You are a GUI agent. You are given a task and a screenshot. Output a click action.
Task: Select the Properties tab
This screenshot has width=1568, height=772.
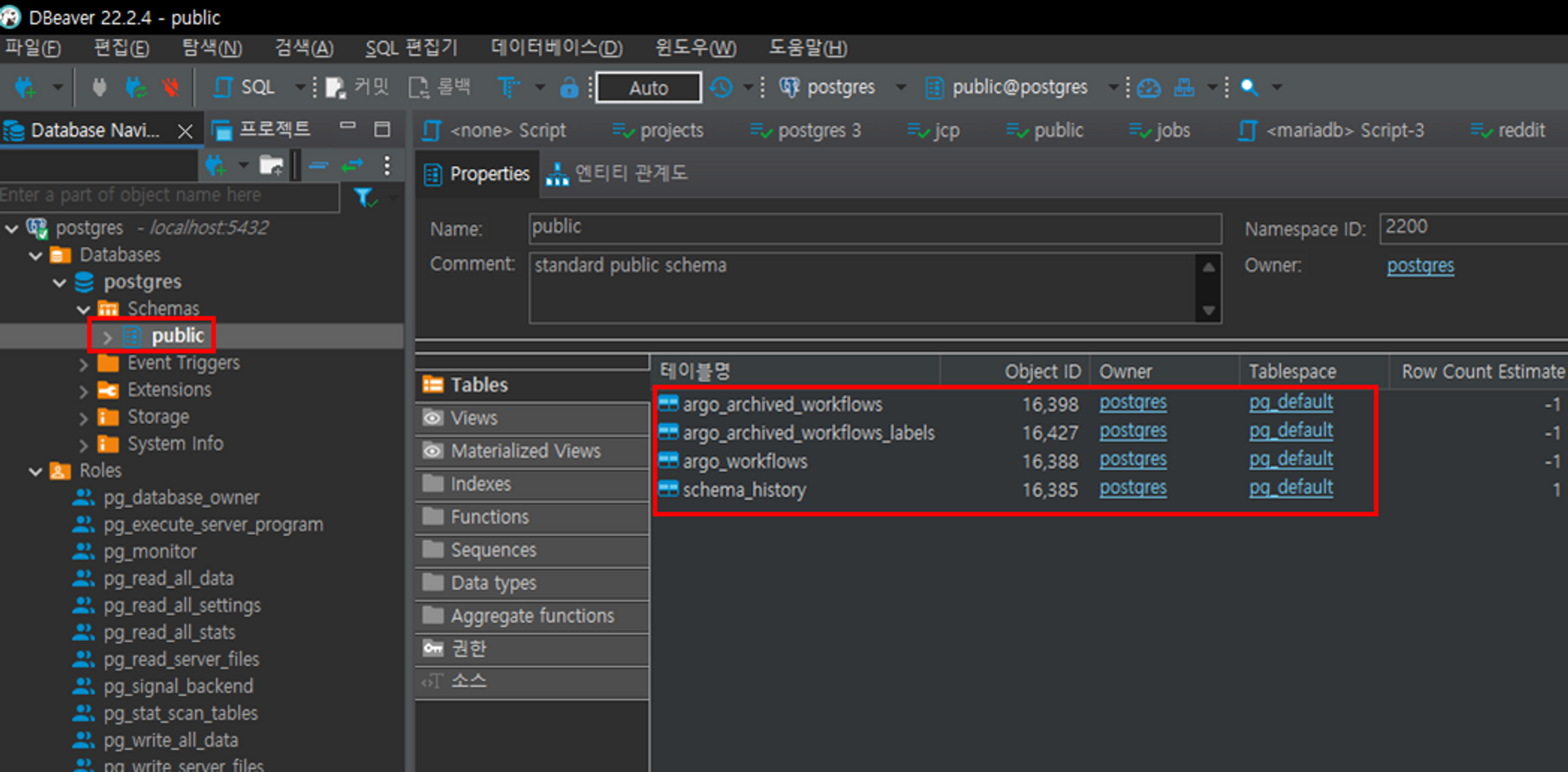(477, 174)
